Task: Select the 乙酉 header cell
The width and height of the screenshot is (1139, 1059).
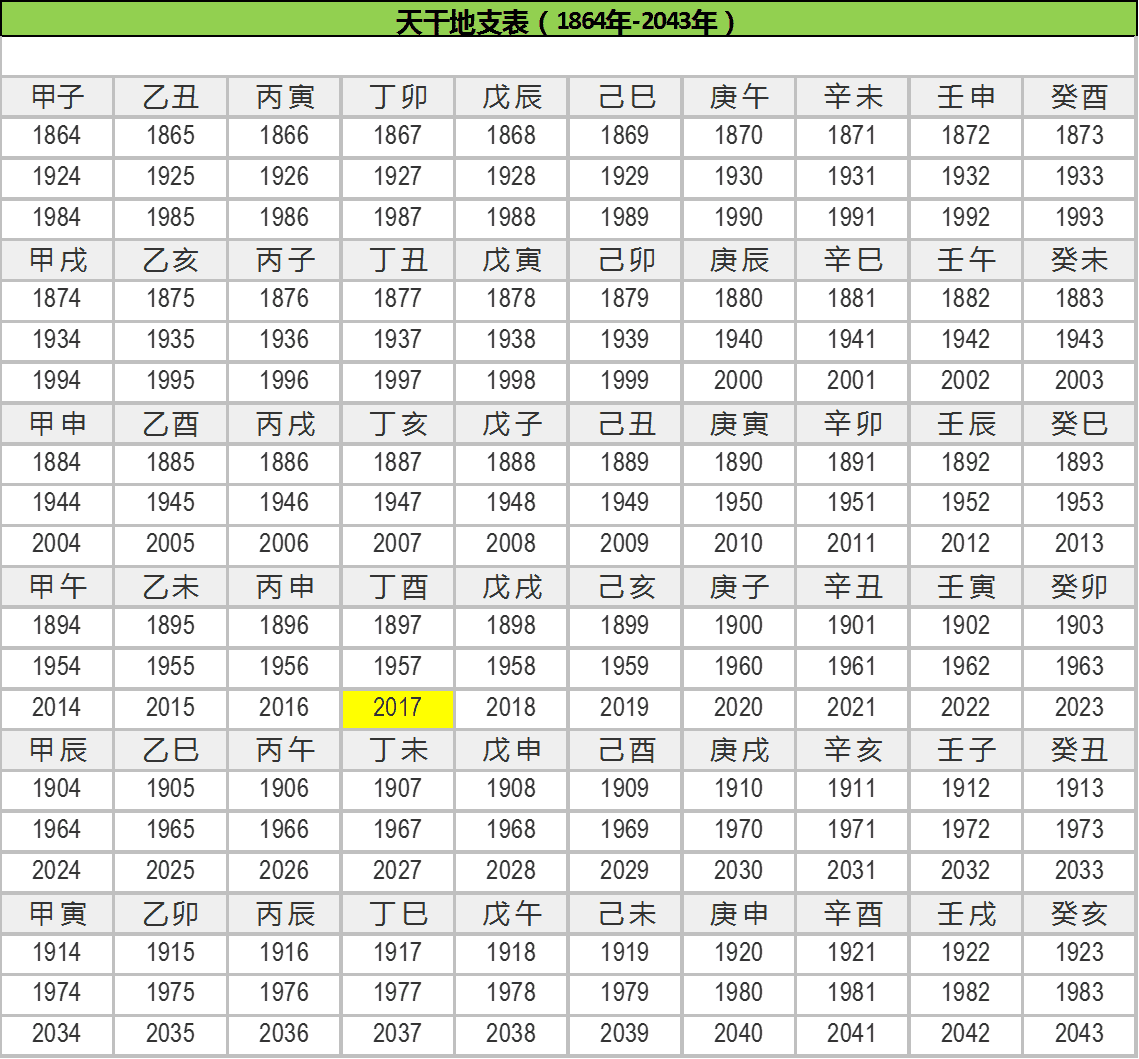Action: point(170,423)
